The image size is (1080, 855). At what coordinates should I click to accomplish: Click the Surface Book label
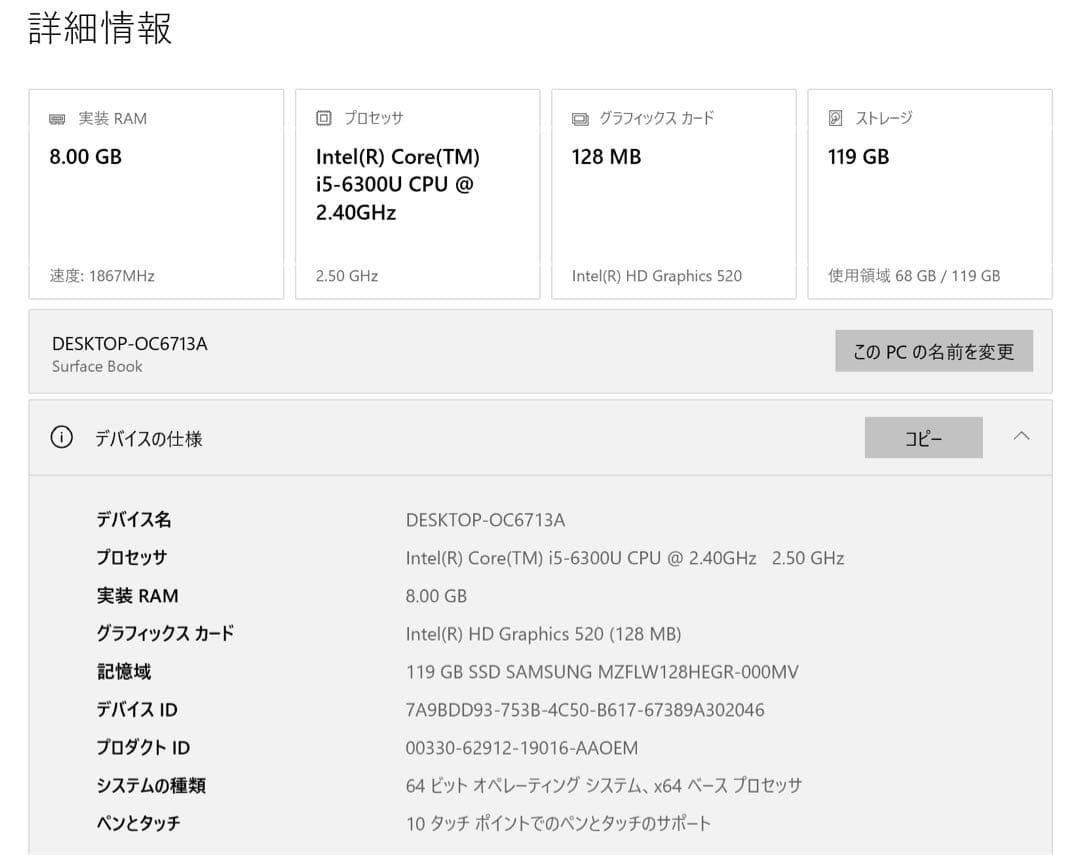coord(96,366)
